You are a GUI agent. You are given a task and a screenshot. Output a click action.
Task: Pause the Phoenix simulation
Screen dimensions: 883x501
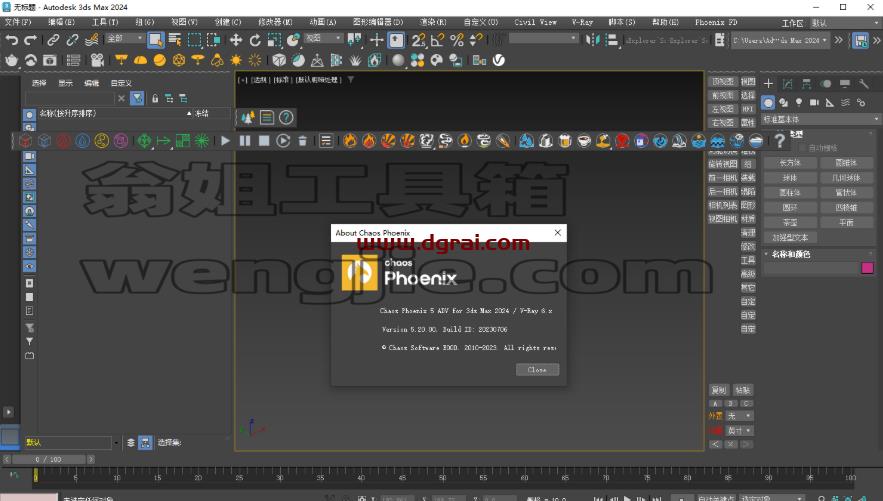coord(245,141)
